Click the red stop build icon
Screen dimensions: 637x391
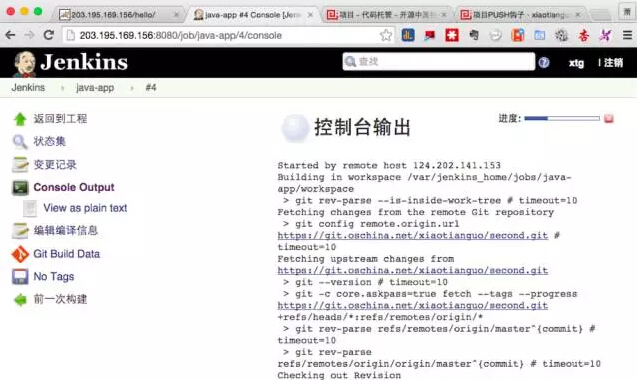pos(609,119)
